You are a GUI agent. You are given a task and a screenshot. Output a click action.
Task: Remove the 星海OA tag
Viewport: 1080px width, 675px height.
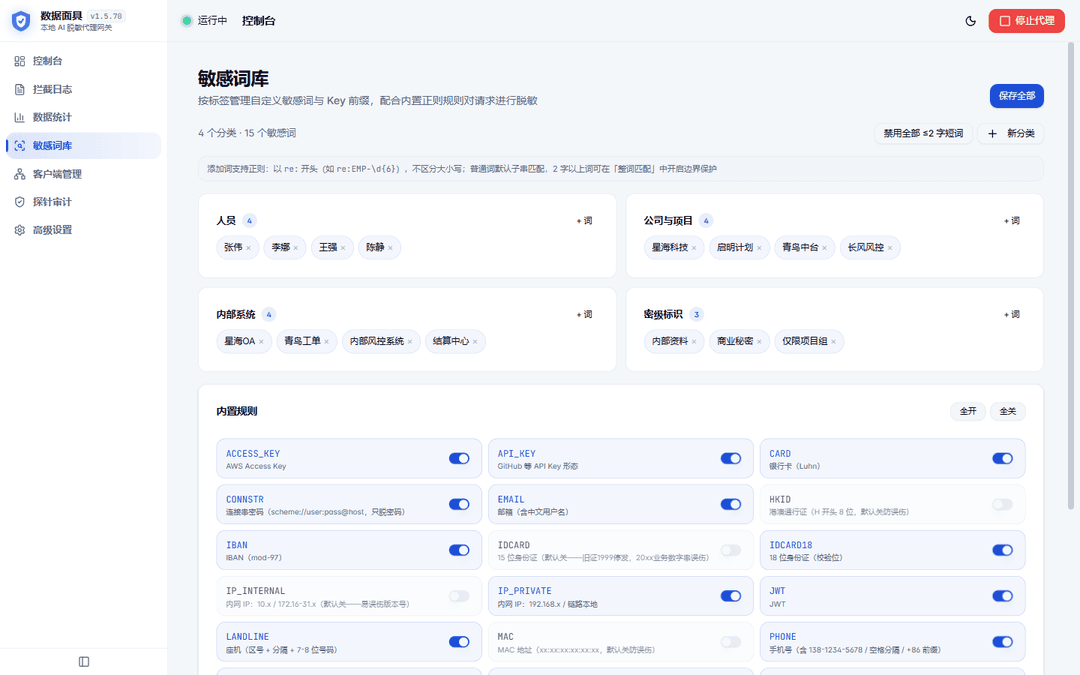coord(261,342)
